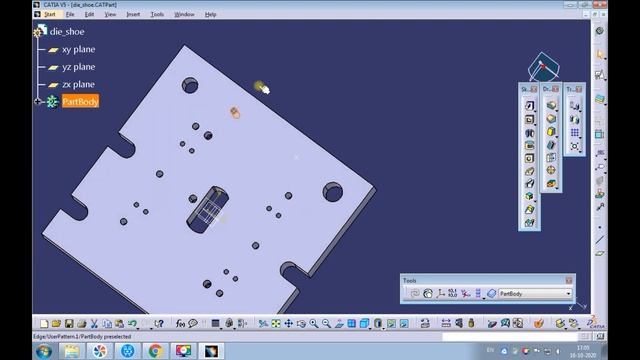Click the Zoom Out magnifier
640x360 pixels.
tap(326, 324)
